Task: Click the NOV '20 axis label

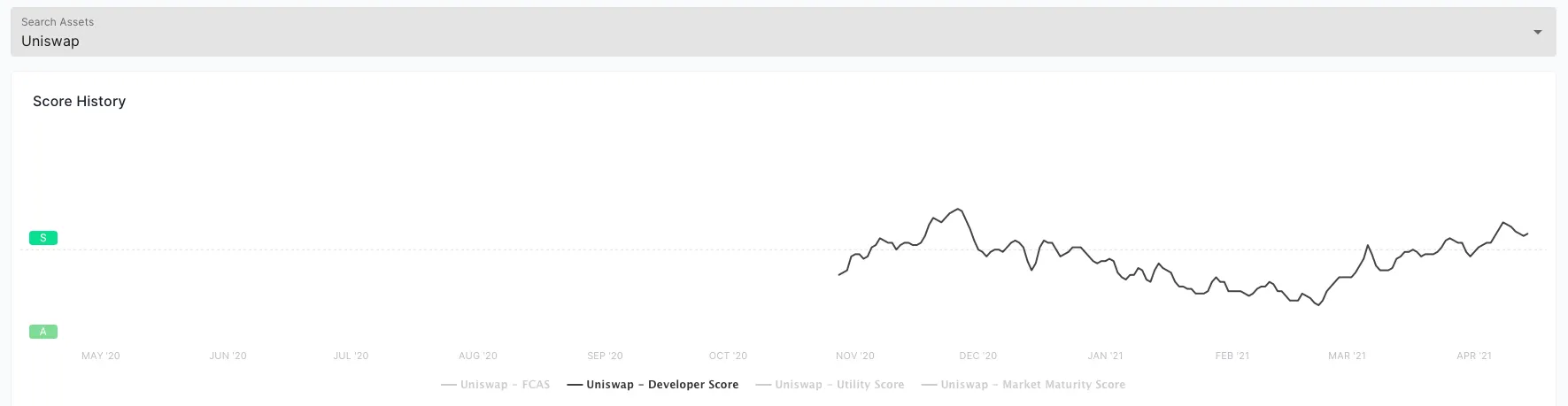Action: coord(855,356)
